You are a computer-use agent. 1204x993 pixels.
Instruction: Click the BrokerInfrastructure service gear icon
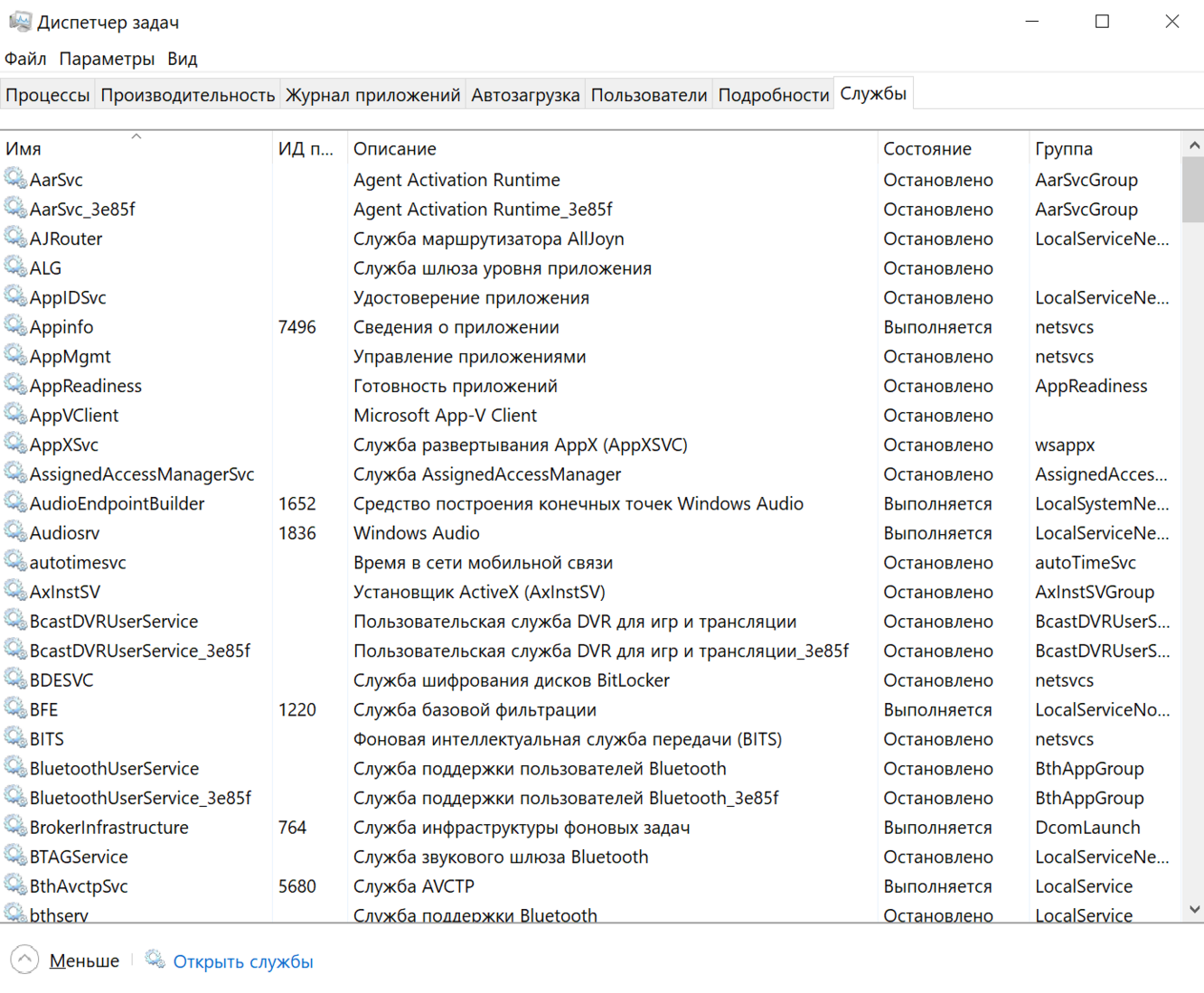15,827
